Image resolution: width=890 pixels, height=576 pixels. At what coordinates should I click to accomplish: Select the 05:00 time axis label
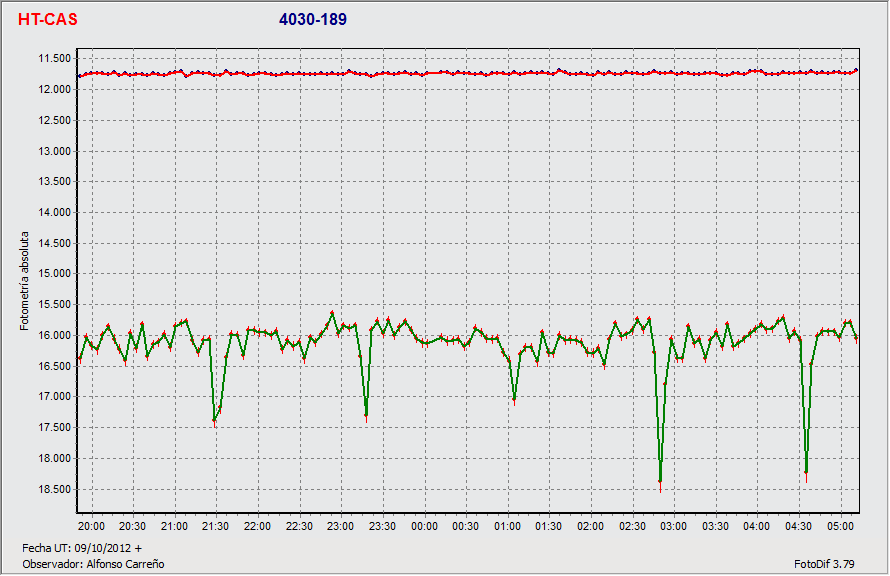point(840,526)
